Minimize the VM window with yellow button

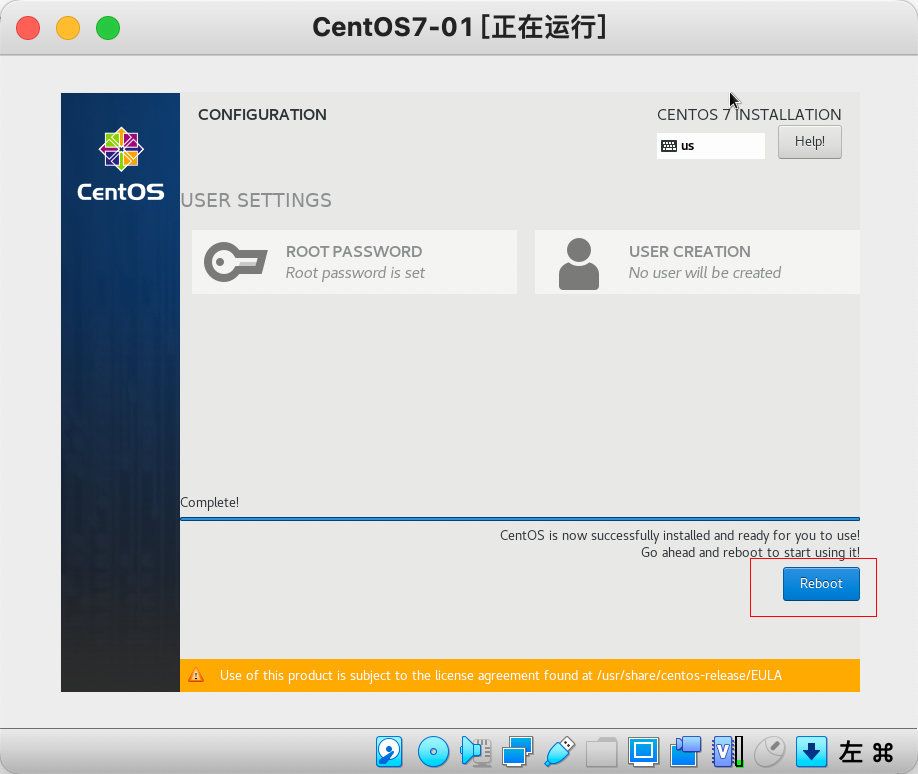coord(68,28)
